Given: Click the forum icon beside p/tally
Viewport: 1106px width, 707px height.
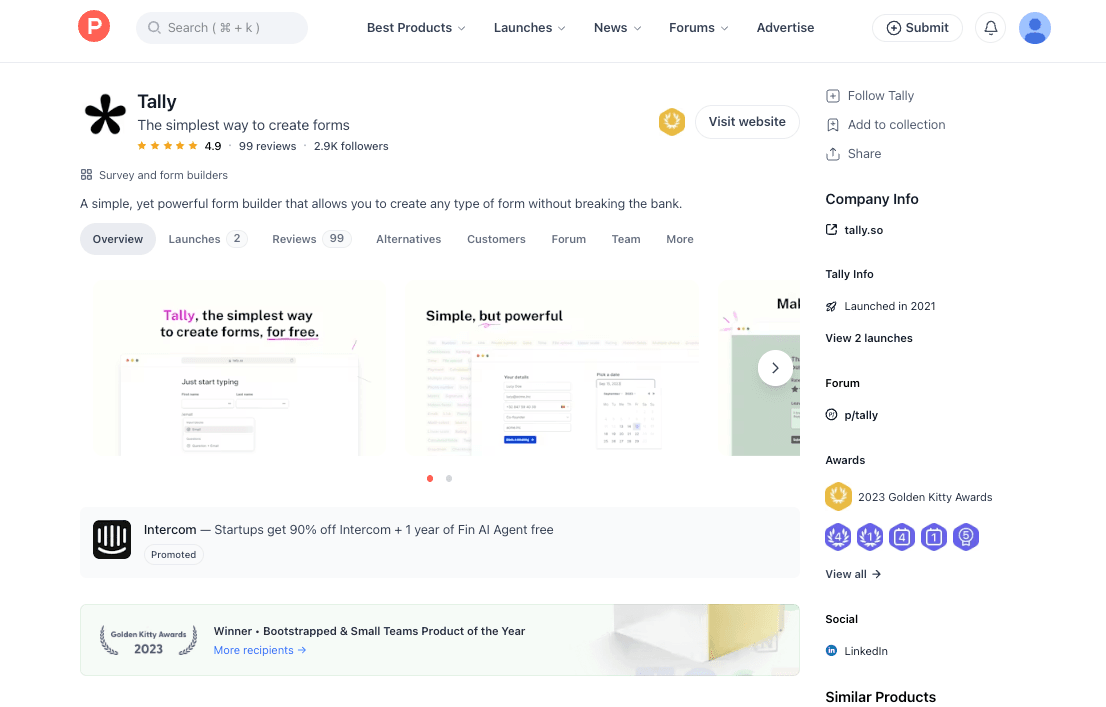Looking at the screenshot, I should pos(832,415).
